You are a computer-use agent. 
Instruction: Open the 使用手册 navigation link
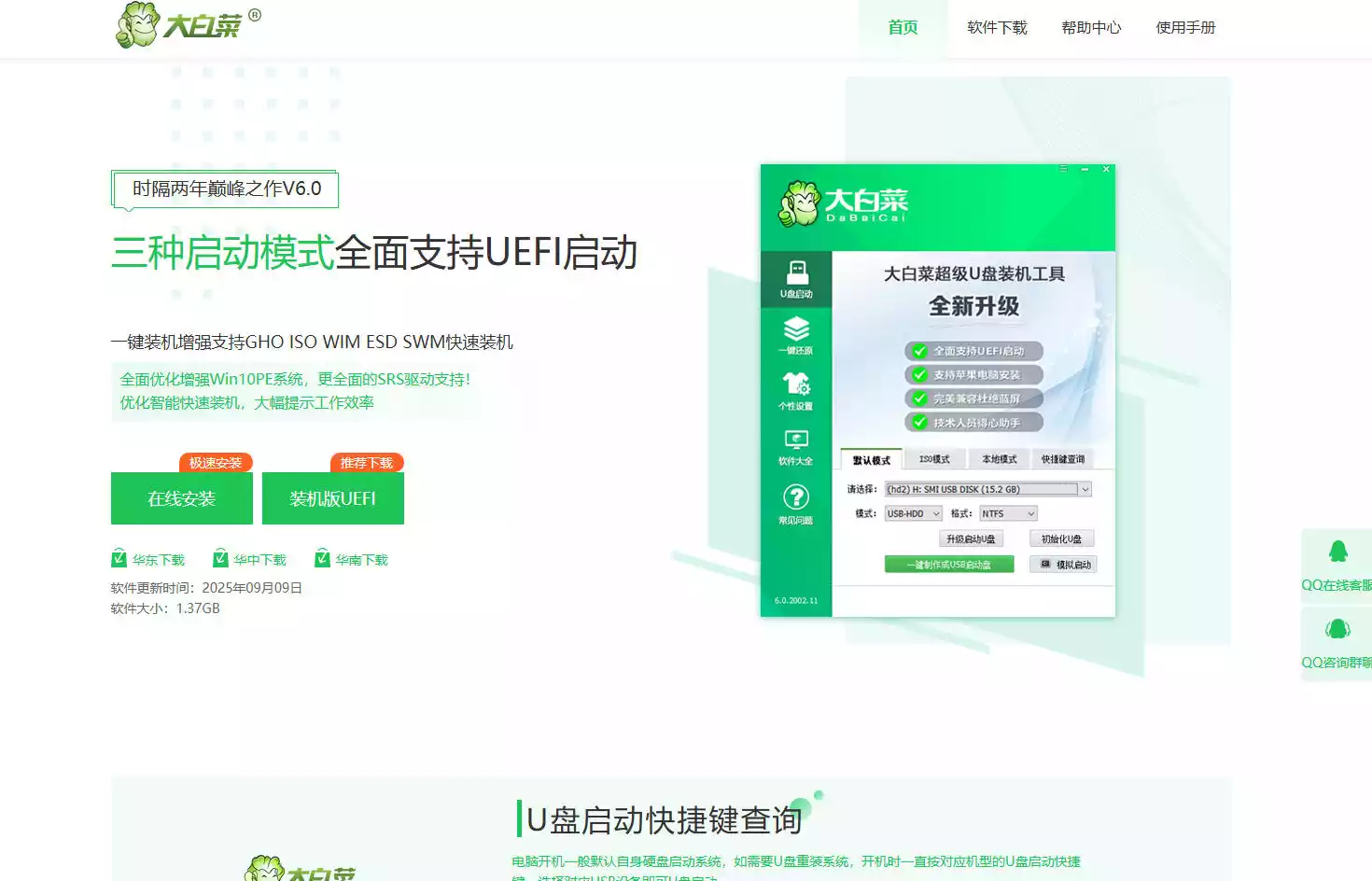(x=1185, y=28)
